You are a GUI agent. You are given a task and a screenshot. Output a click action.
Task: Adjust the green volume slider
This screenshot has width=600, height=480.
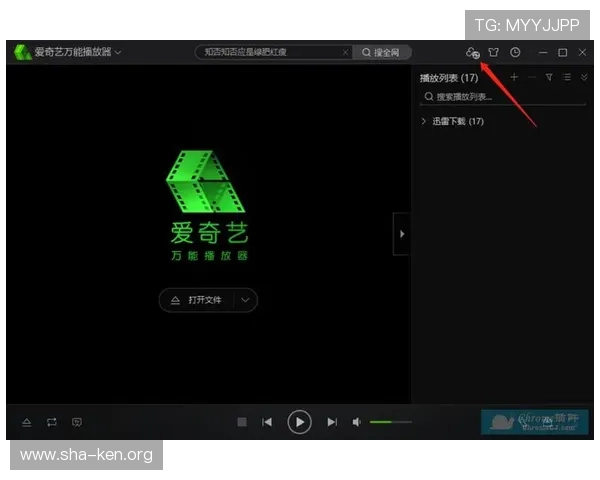point(391,422)
